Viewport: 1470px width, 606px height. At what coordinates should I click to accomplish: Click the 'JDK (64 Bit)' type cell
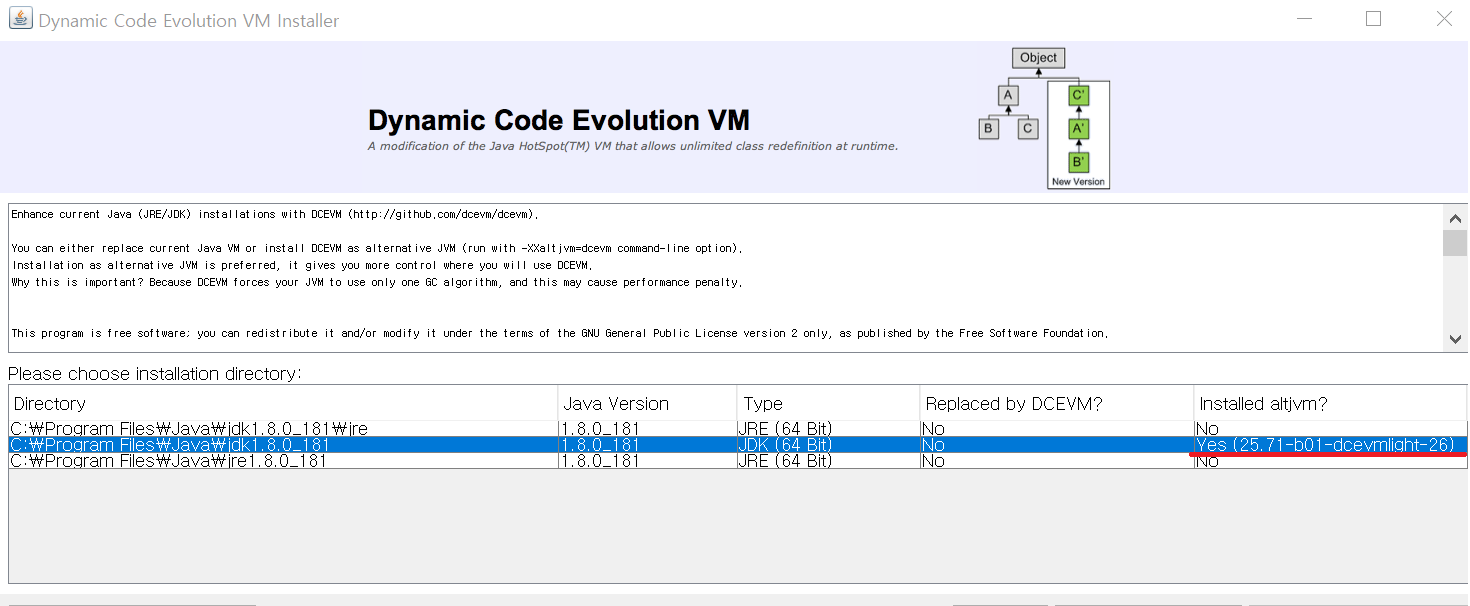828,445
